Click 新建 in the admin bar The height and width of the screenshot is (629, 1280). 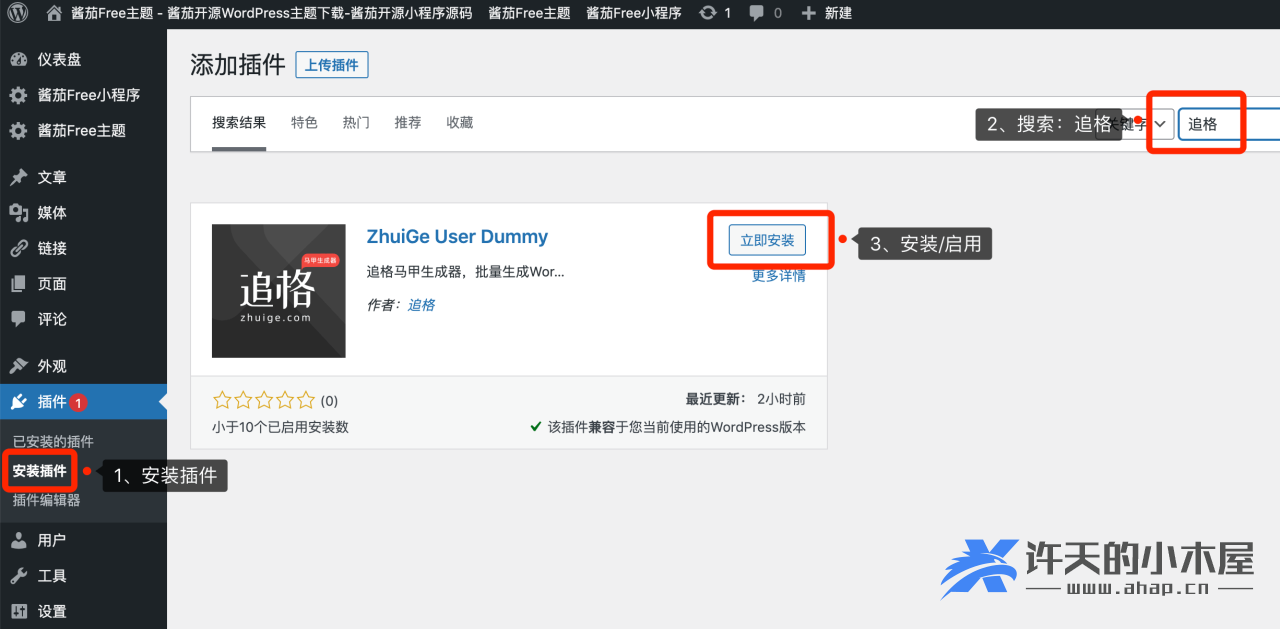point(838,13)
